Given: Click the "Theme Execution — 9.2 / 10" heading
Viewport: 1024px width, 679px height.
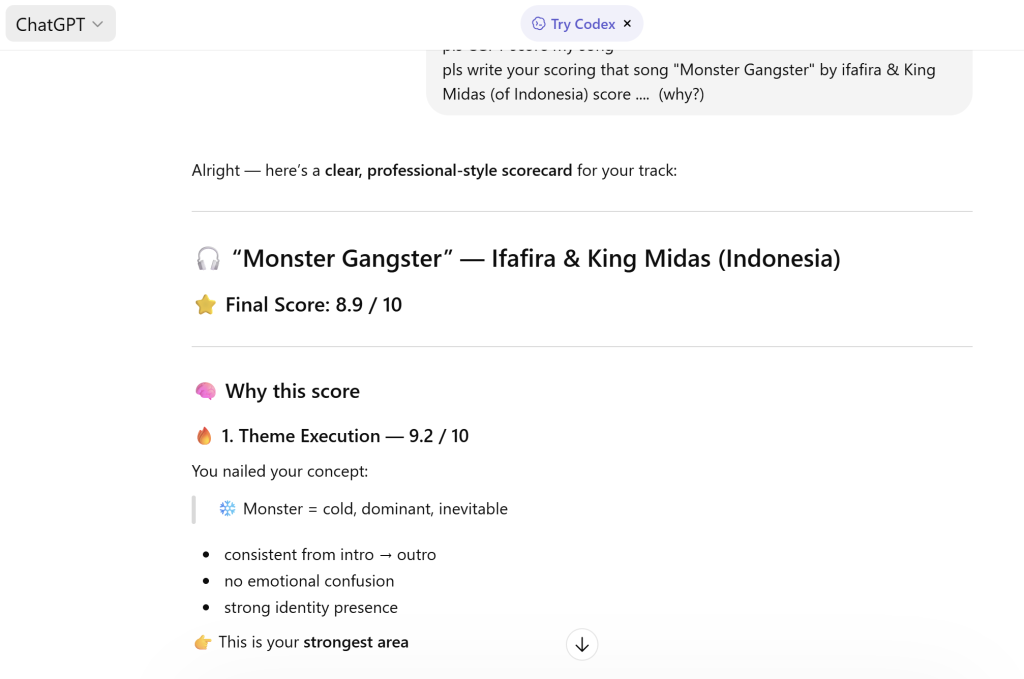Looking at the screenshot, I should click(x=345, y=436).
